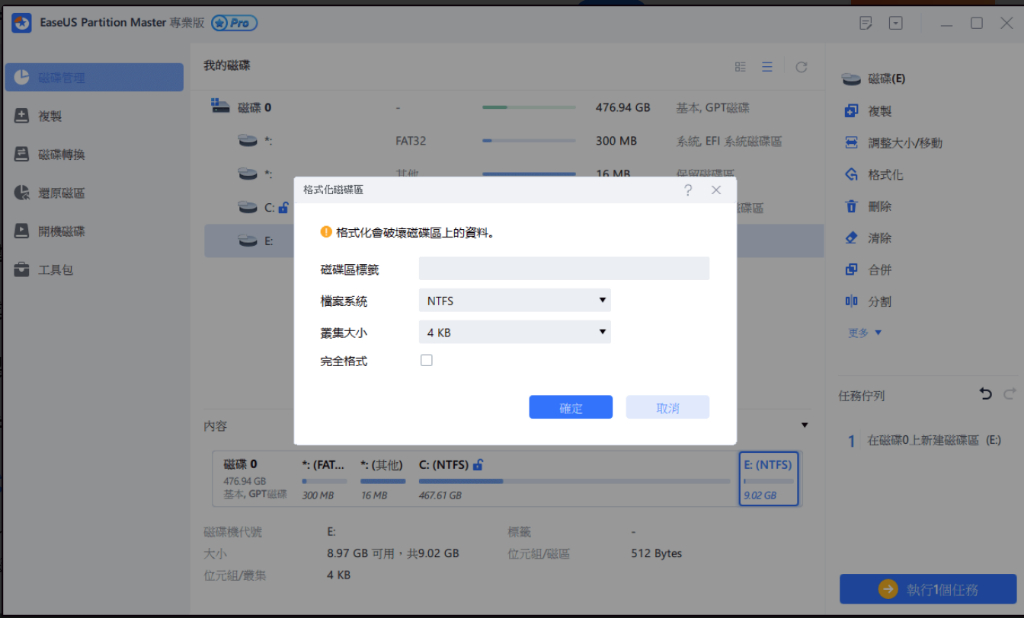Image resolution: width=1024 pixels, height=618 pixels.
Task: Click the 刪除 trash icon
Action: coord(851,207)
